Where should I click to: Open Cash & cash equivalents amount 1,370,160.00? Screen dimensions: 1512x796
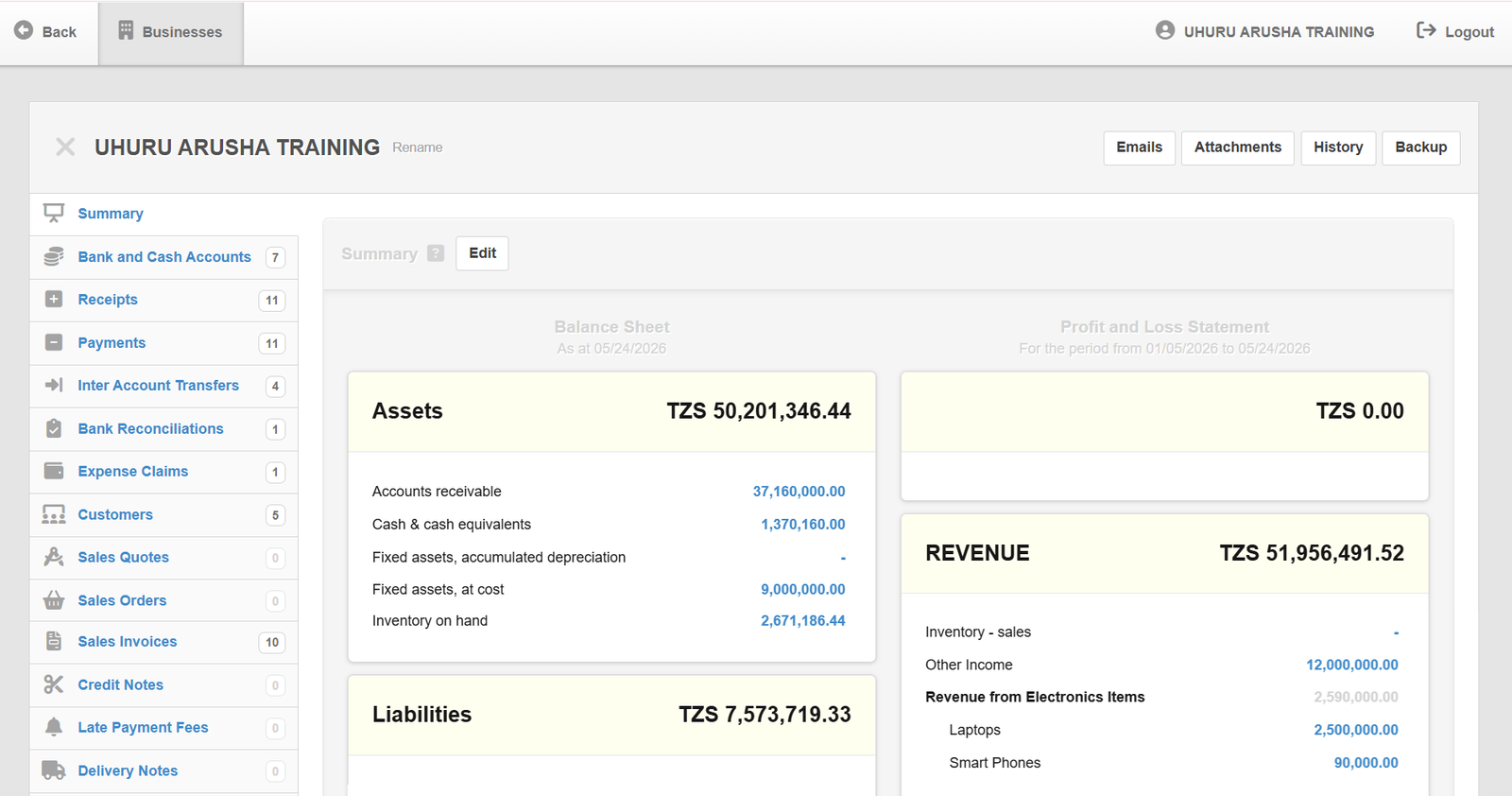(x=803, y=525)
